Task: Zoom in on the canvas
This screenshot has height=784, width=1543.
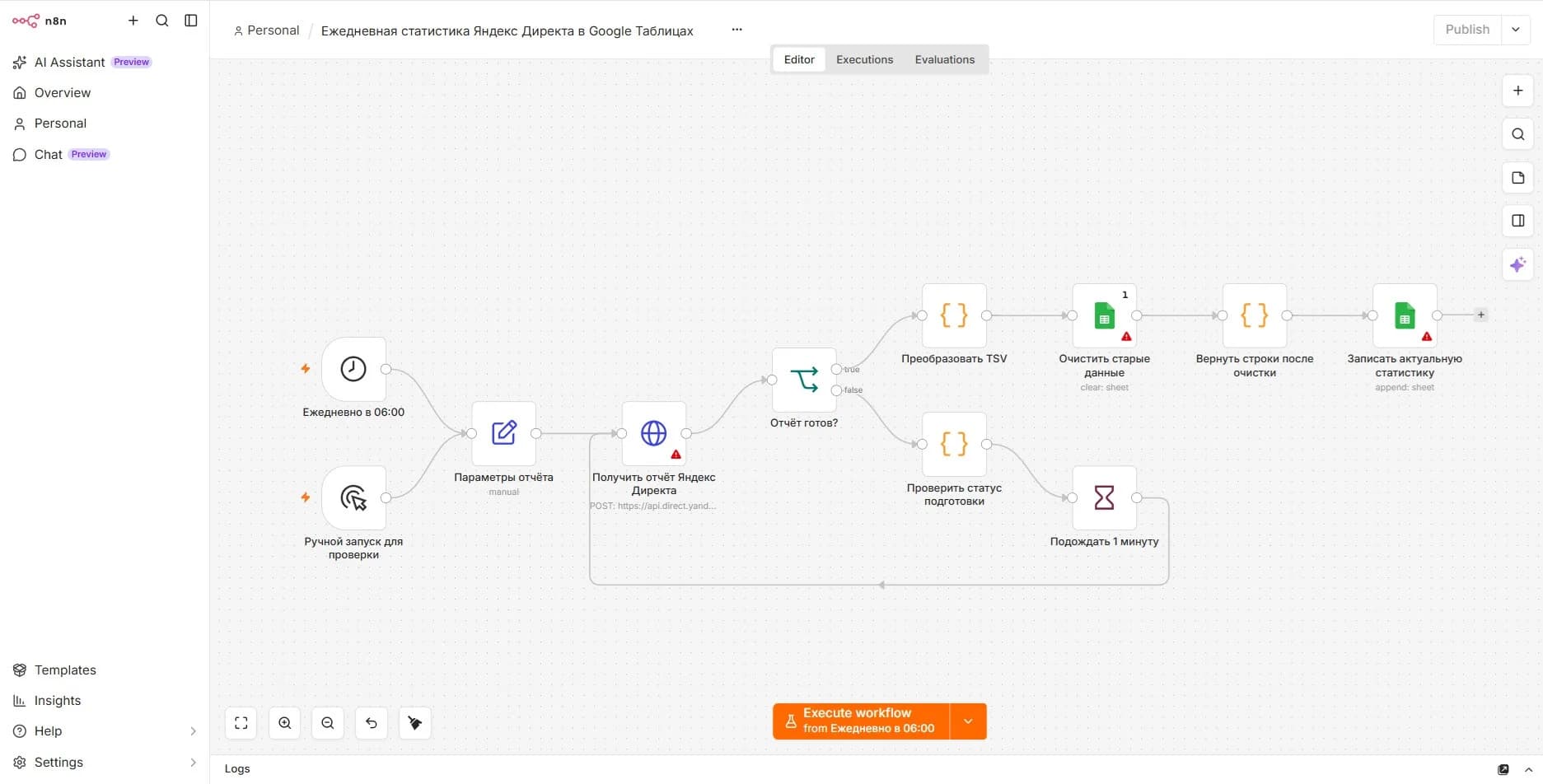Action: [x=285, y=723]
